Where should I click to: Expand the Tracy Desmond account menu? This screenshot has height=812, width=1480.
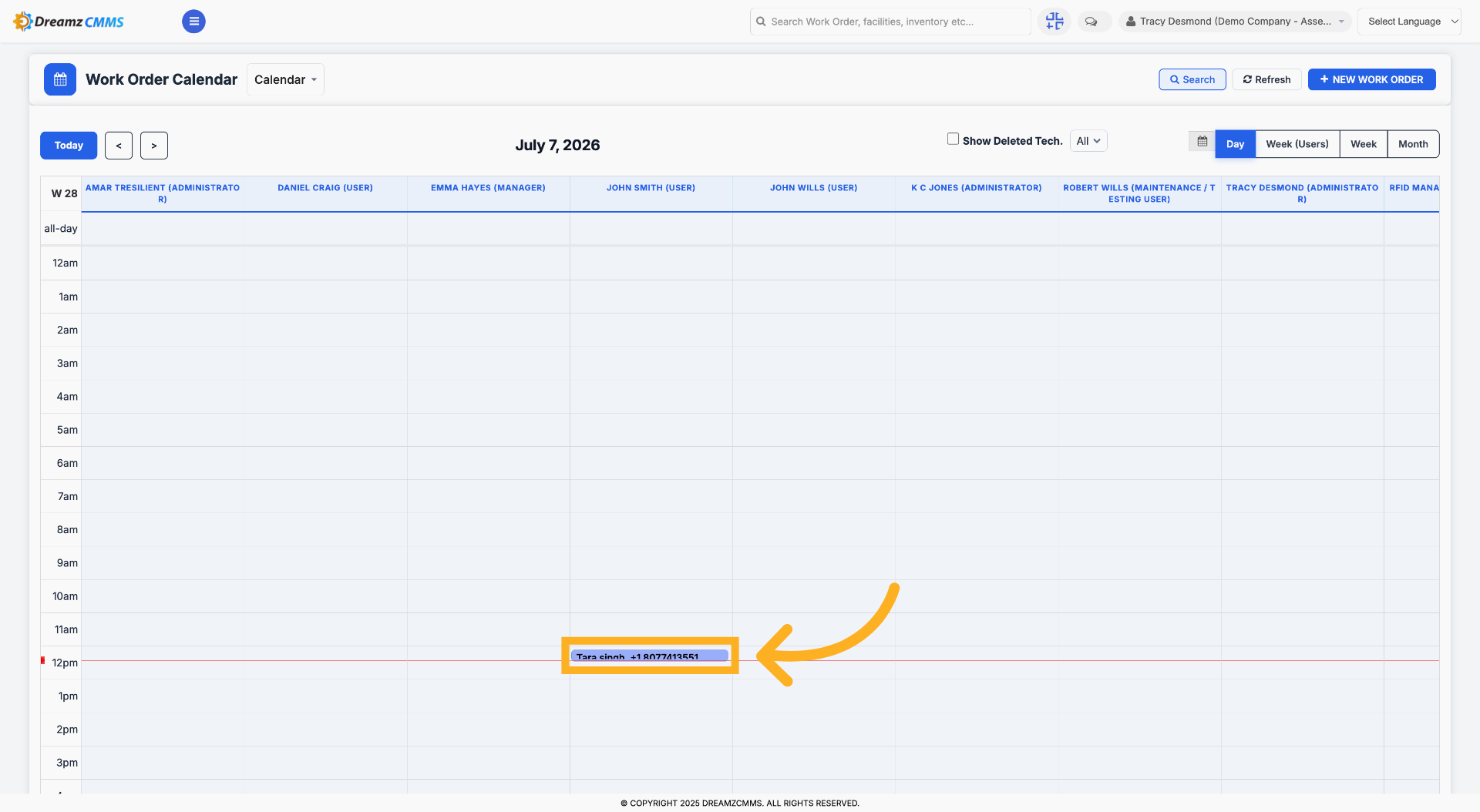pos(1235,22)
